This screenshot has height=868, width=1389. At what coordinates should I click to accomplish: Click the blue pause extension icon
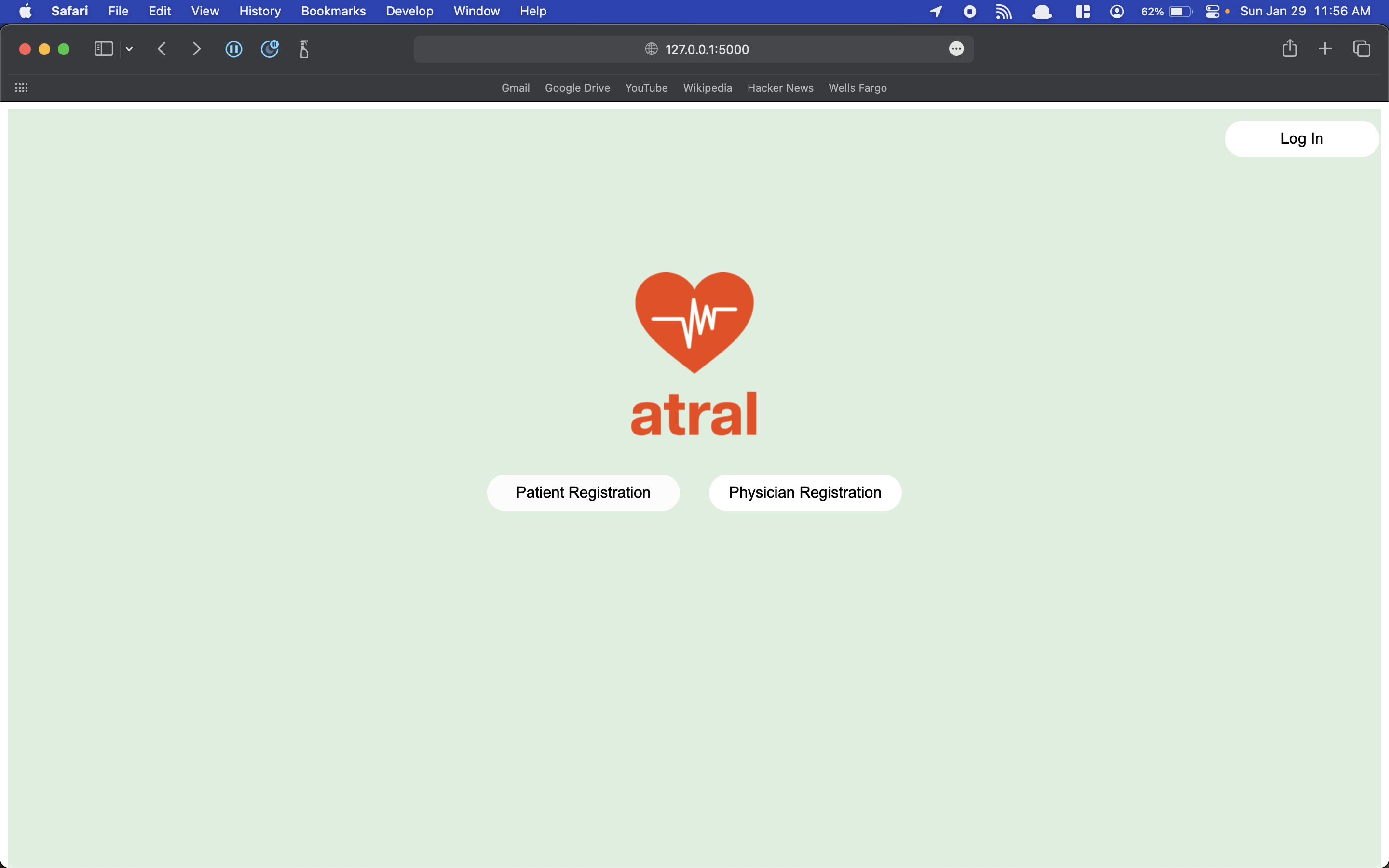(233, 49)
